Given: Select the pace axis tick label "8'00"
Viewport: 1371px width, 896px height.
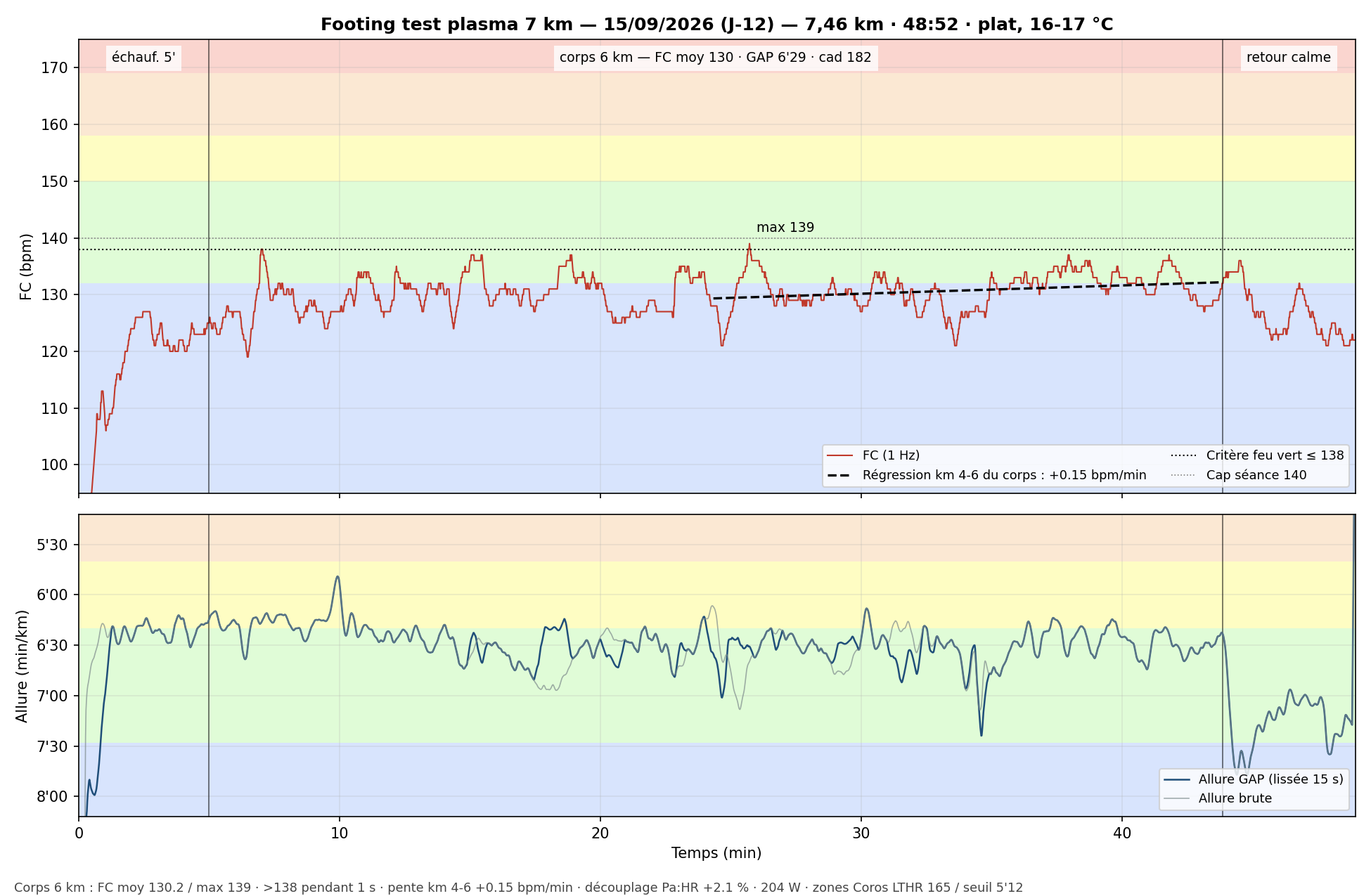Looking at the screenshot, I should pyautogui.click(x=53, y=797).
